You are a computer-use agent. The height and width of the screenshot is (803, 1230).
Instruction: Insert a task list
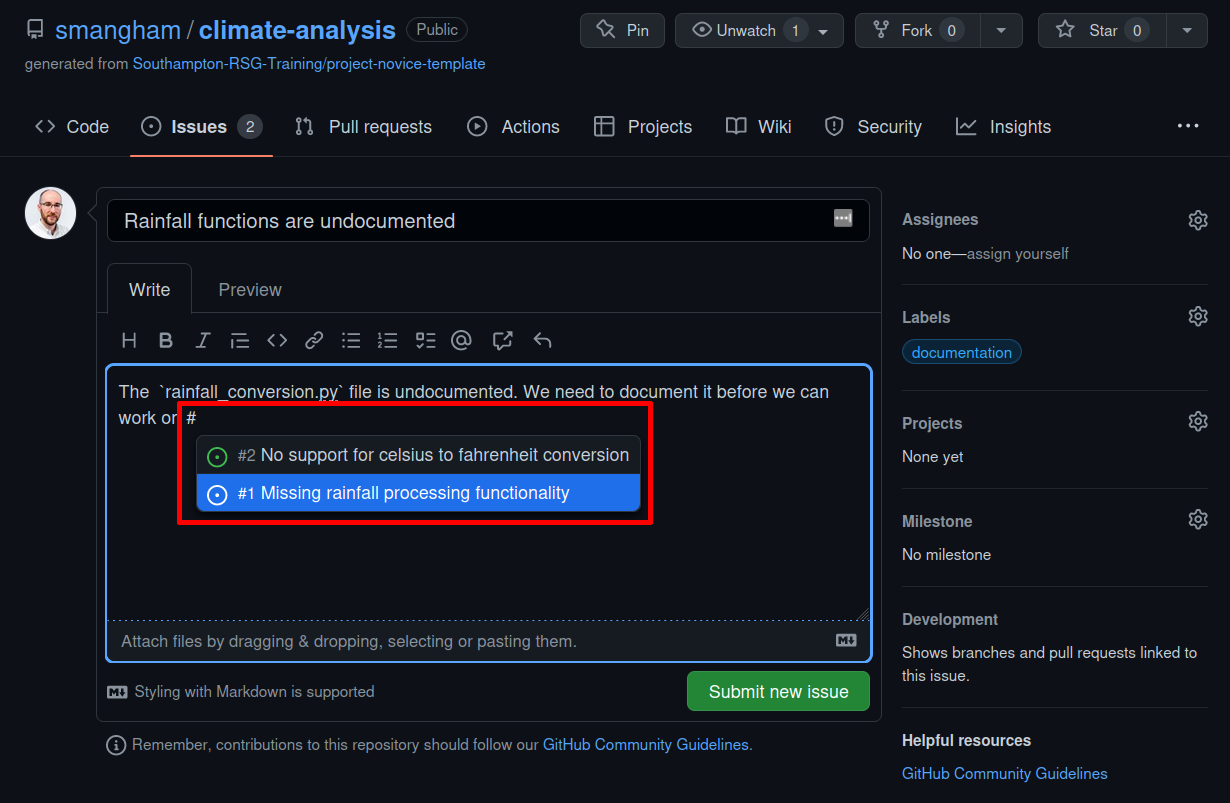pos(425,340)
